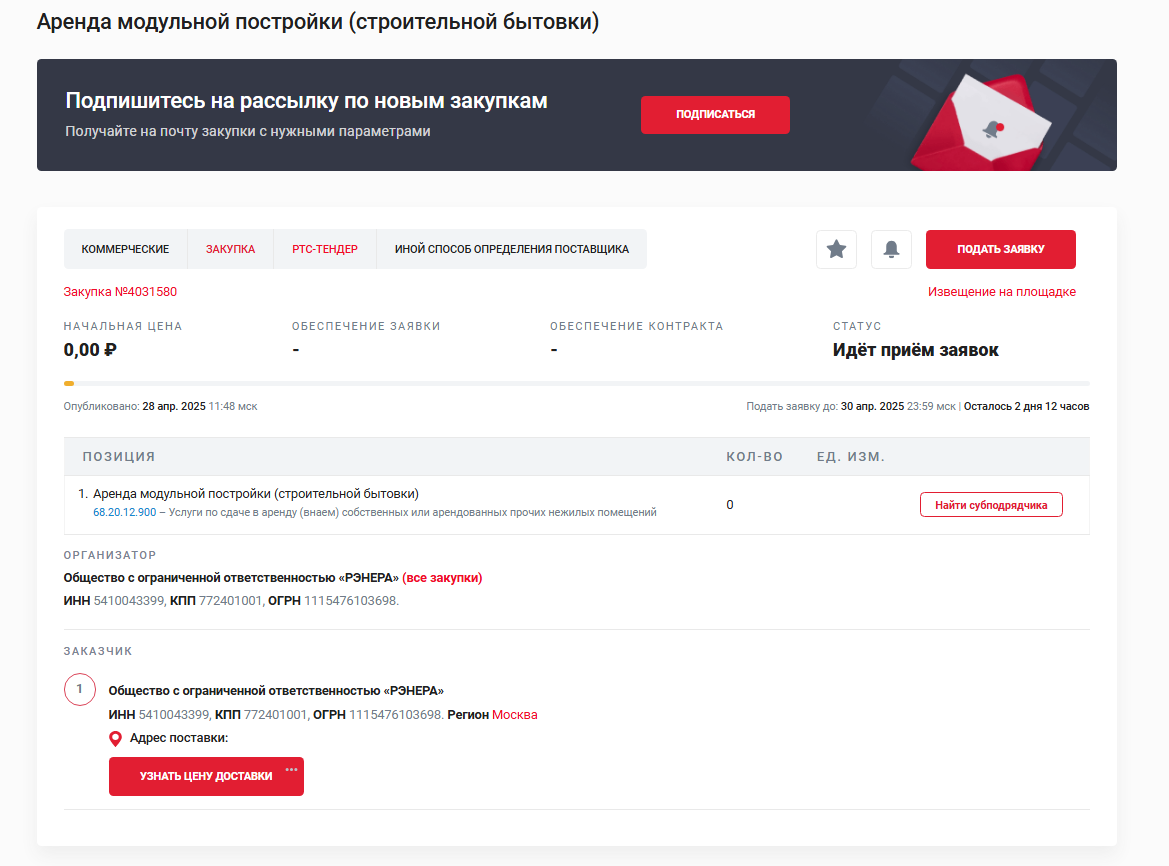Click the red map pin icon
1169x866 pixels.
click(116, 739)
